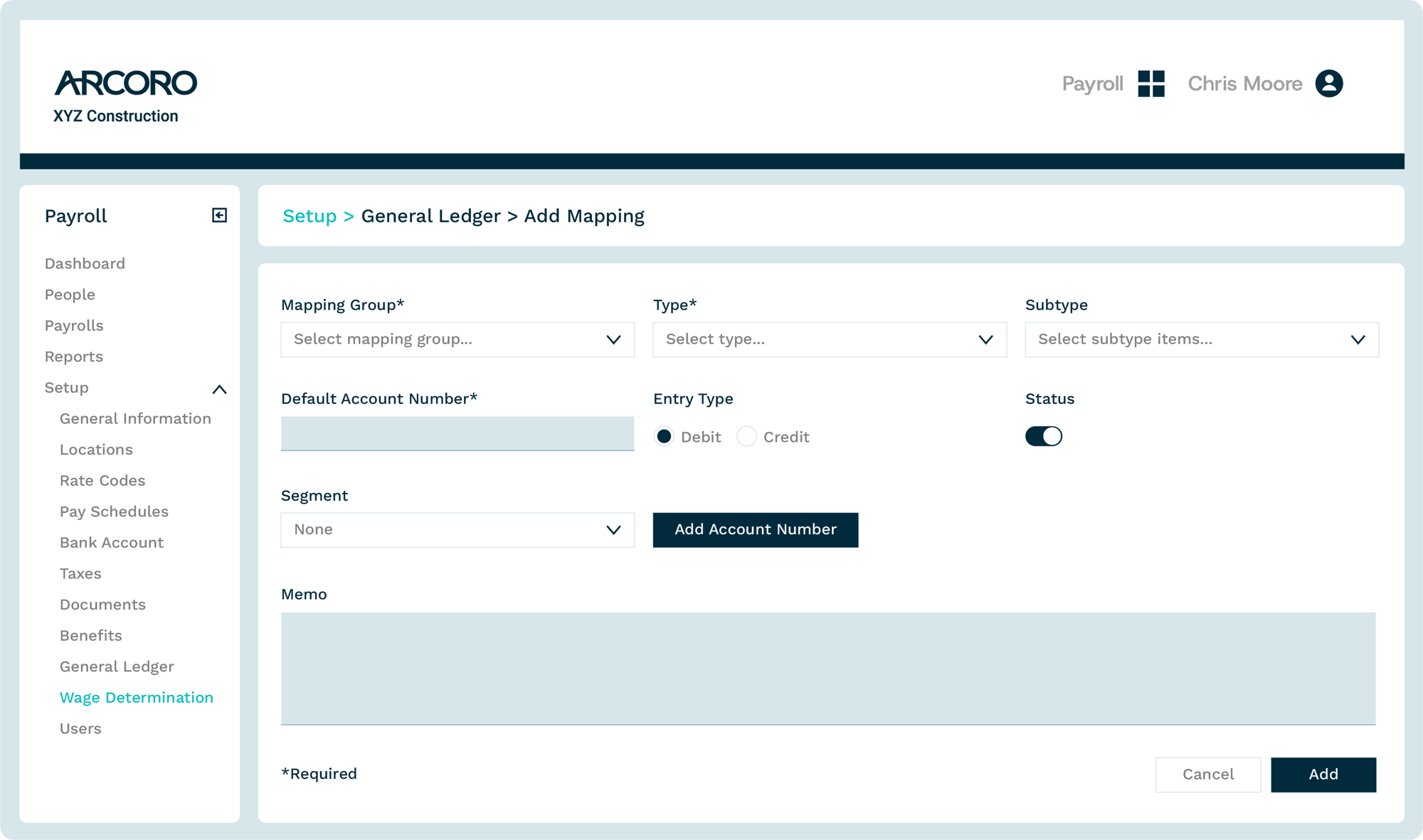Focus the Default Account Number field
This screenshot has width=1423, height=840.
pos(457,434)
